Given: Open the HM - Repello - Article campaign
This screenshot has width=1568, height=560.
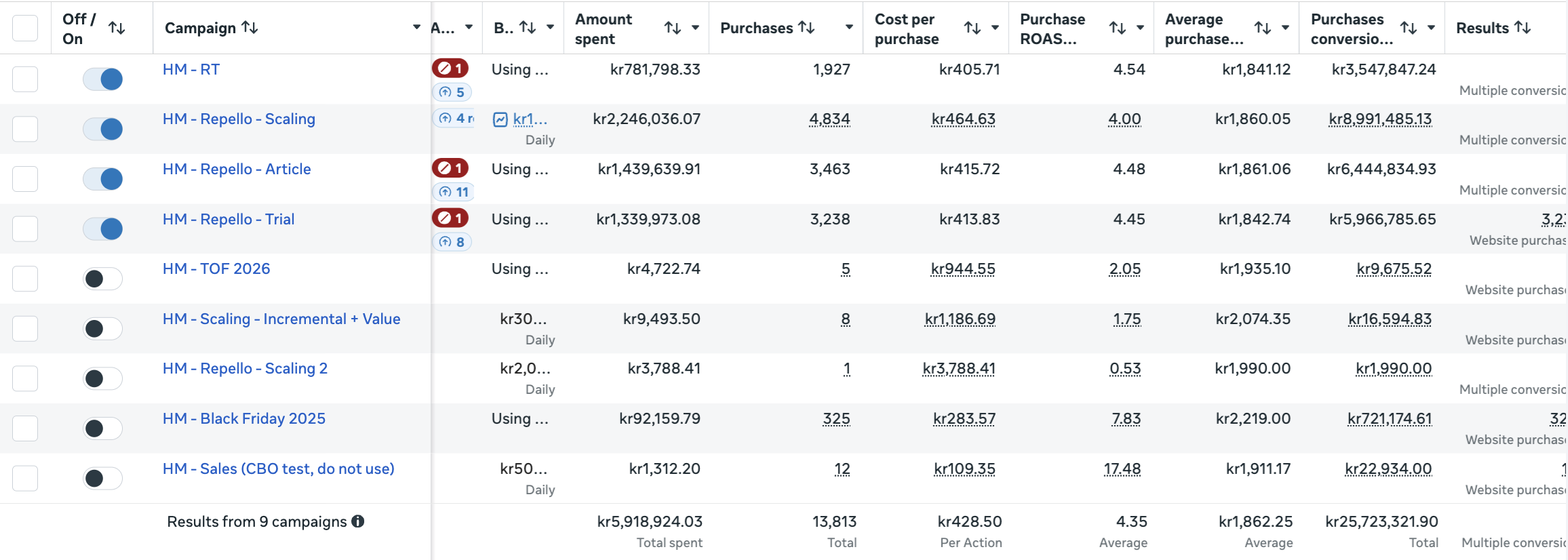Looking at the screenshot, I should tap(237, 169).
